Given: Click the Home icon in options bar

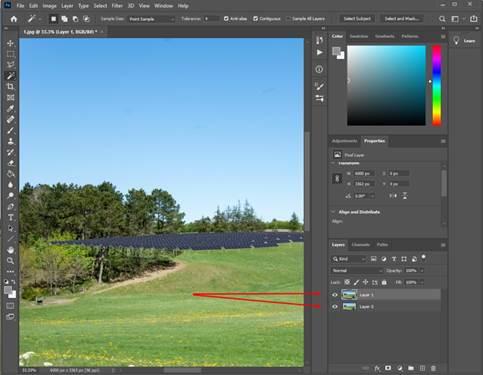Looking at the screenshot, I should 14,19.
